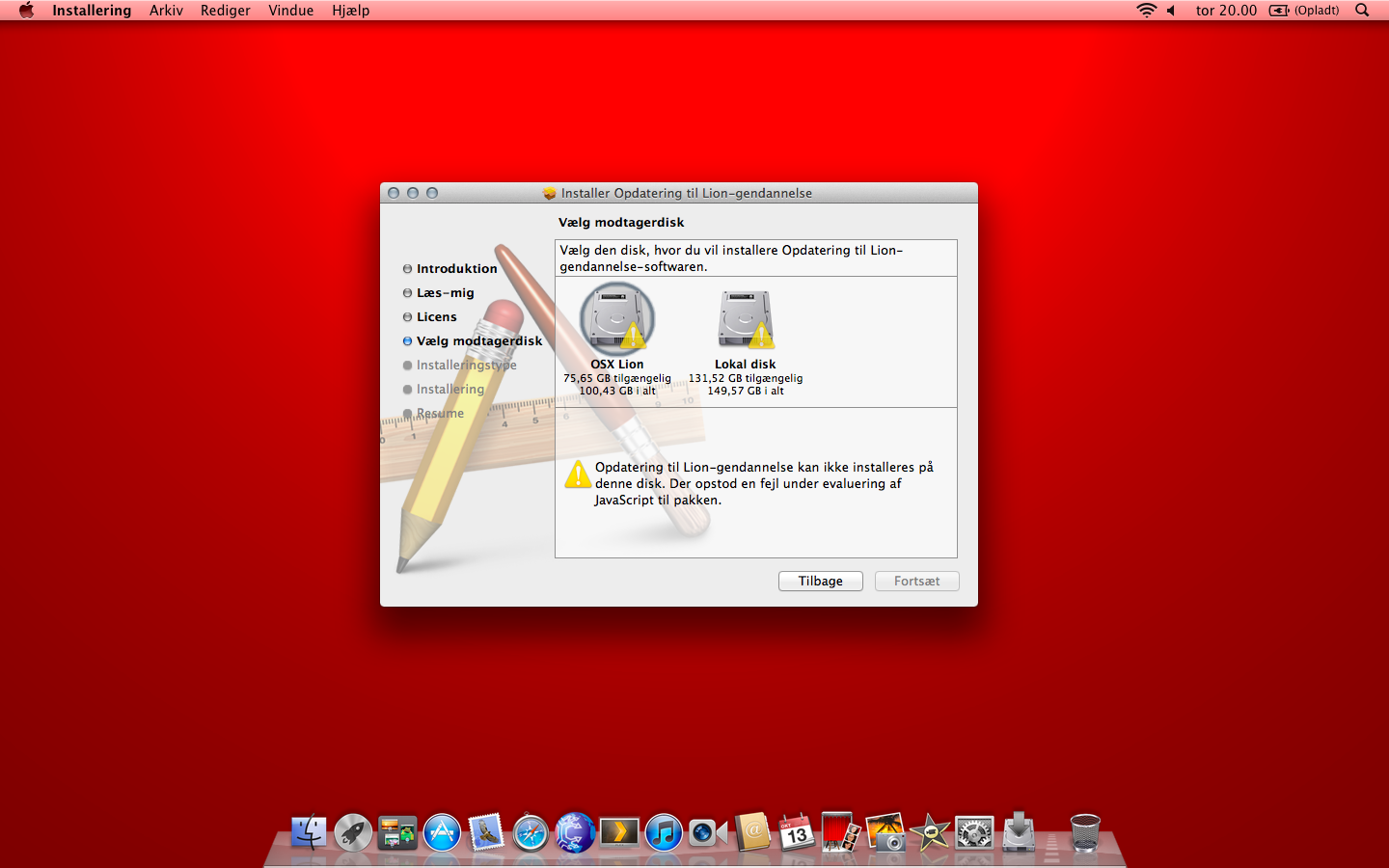Open Spotlight search magnifier
The height and width of the screenshot is (868, 1389).
(1362, 11)
